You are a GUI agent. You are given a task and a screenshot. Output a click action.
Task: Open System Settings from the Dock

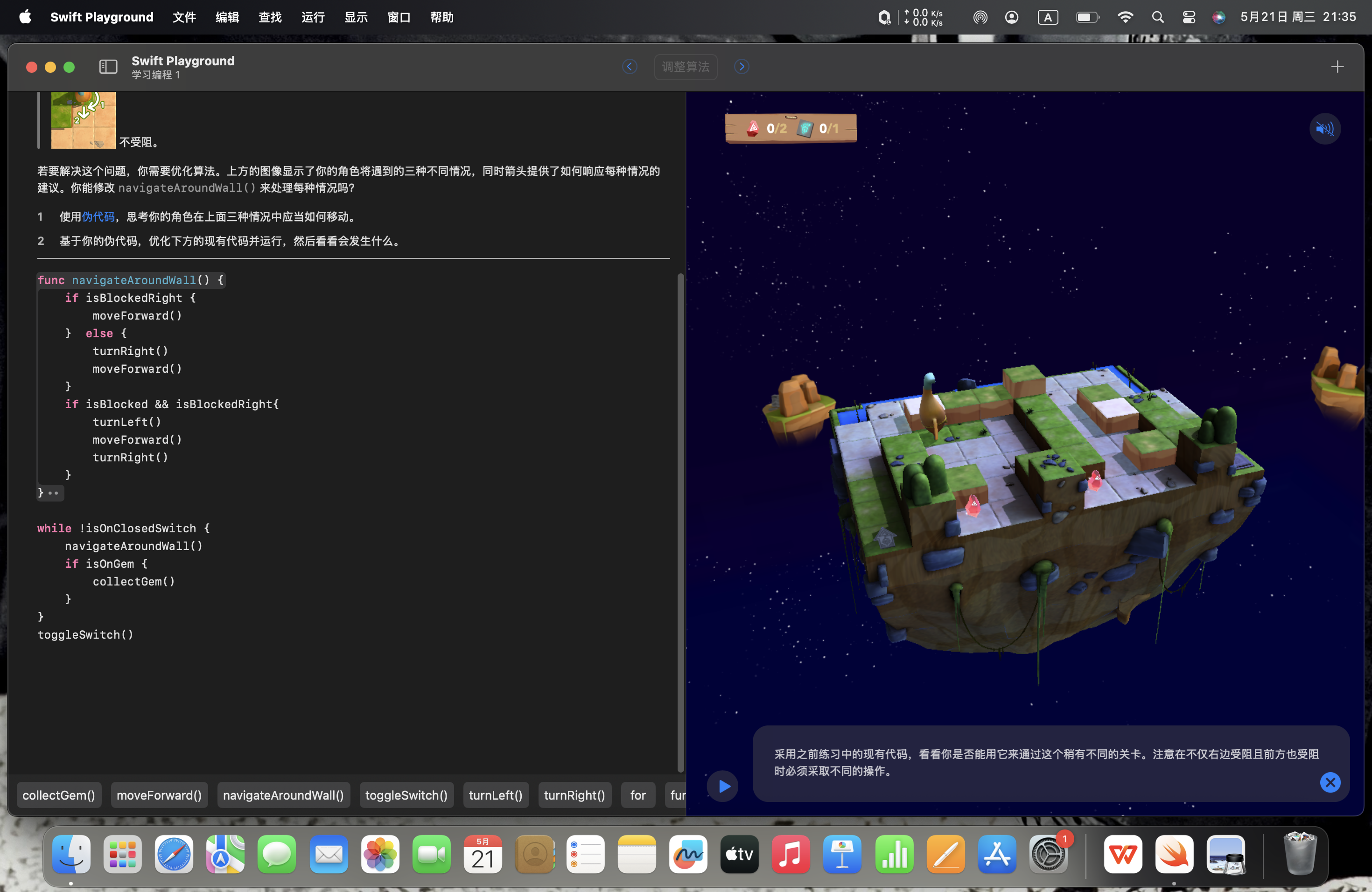tap(1049, 854)
